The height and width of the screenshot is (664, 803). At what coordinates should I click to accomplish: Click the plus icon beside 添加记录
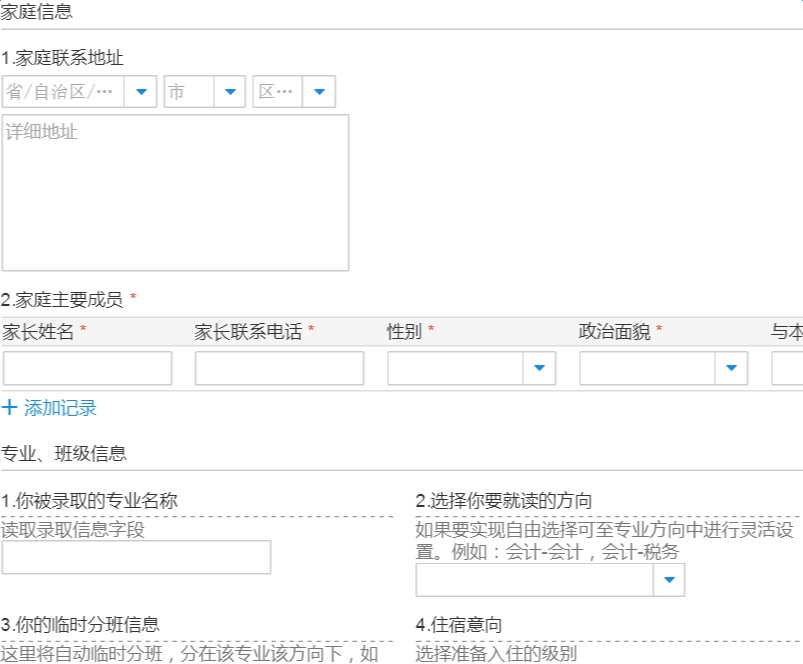click(10, 408)
